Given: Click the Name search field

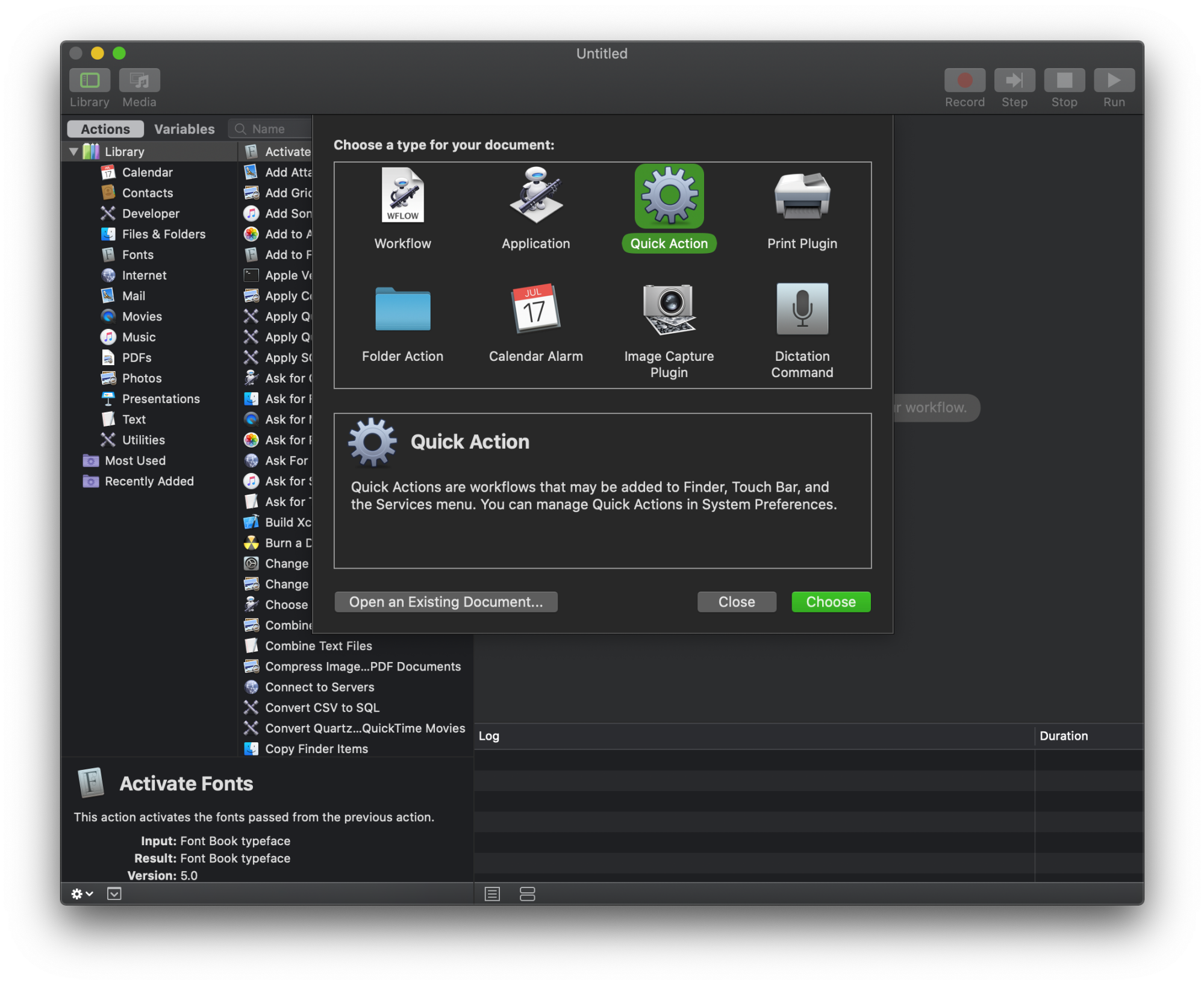Looking at the screenshot, I should [271, 129].
